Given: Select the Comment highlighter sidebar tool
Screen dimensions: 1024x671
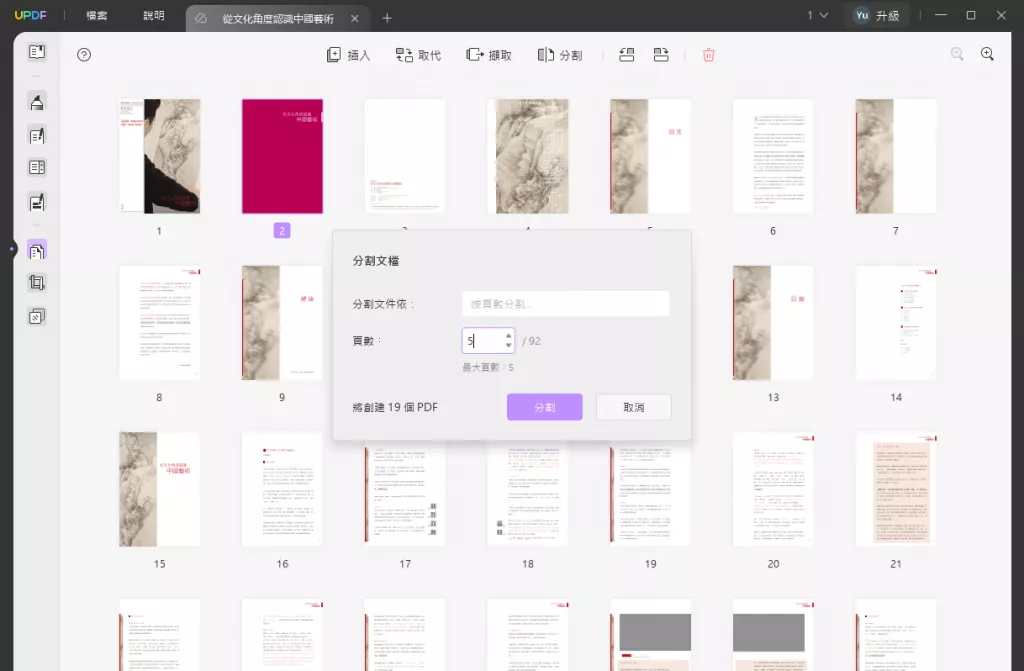Looking at the screenshot, I should pos(37,102).
